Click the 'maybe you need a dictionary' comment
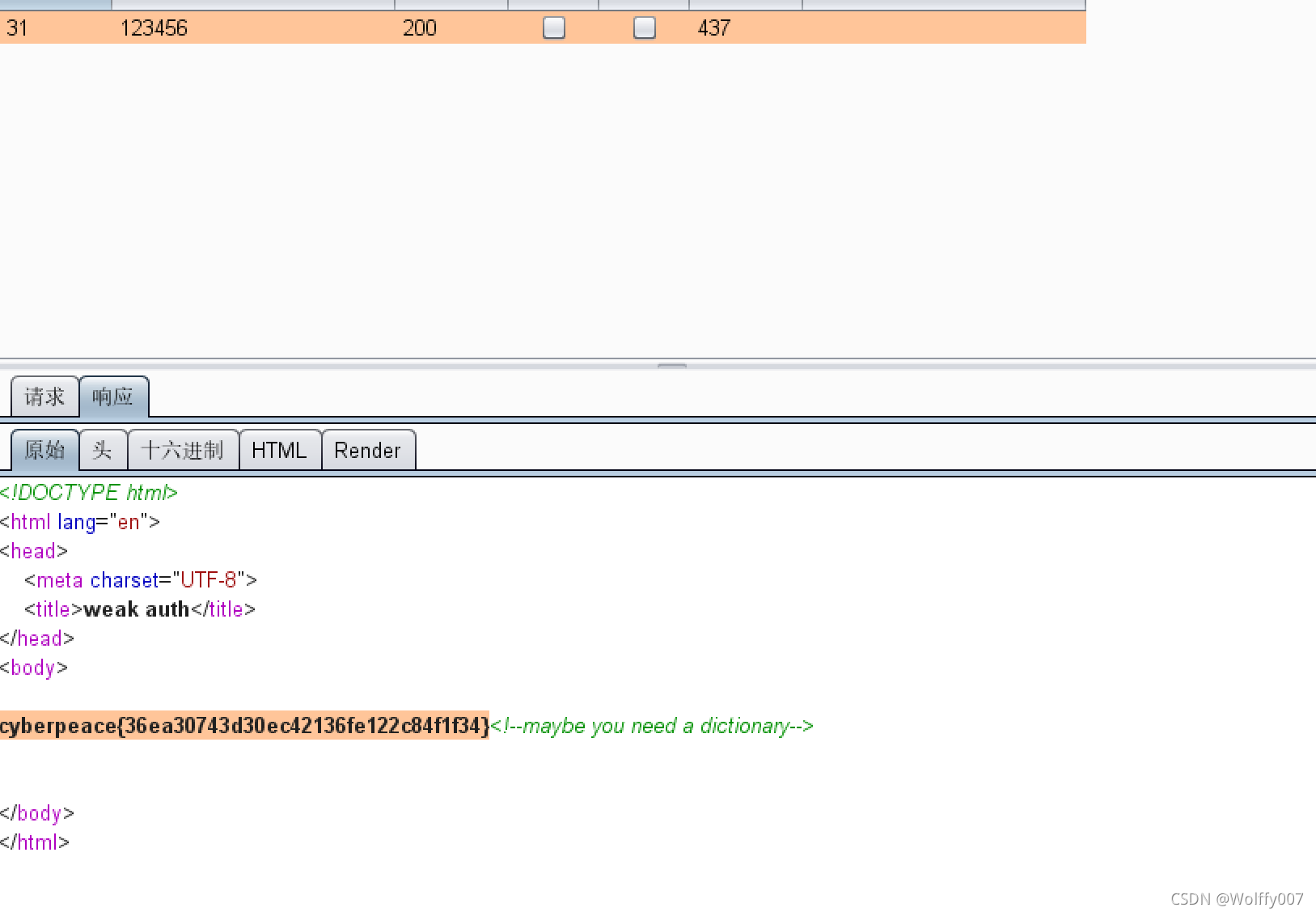Screen dimensions: 1316x916 coord(652,726)
